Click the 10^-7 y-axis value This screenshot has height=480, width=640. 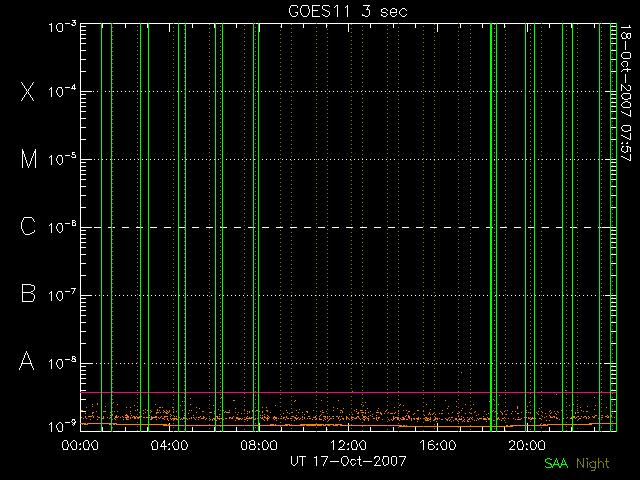click(62, 295)
